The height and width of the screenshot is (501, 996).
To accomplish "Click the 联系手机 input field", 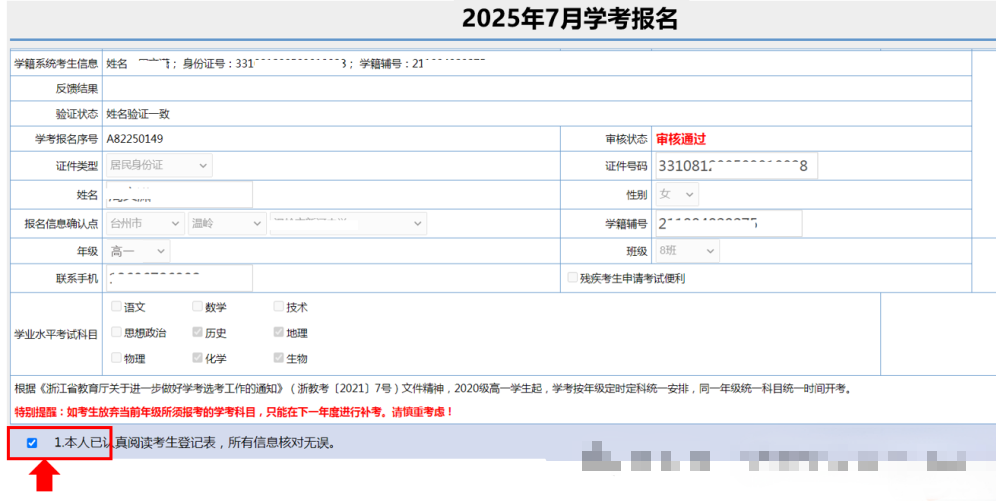I will 178,279.
